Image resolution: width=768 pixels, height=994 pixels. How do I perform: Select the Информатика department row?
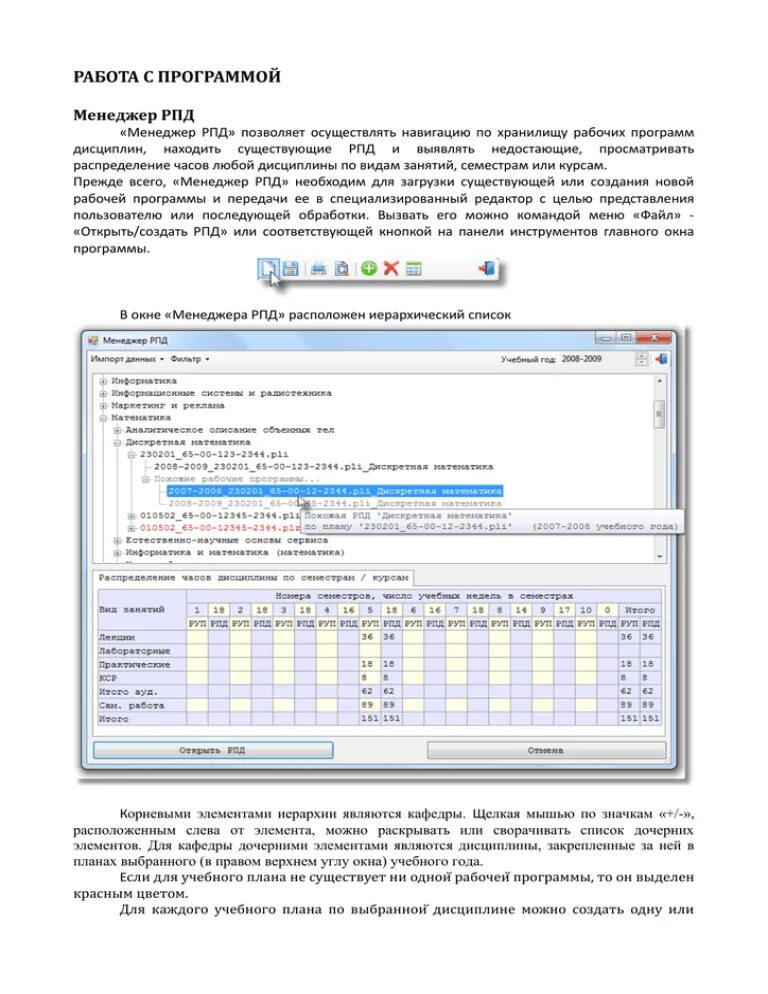(x=144, y=381)
